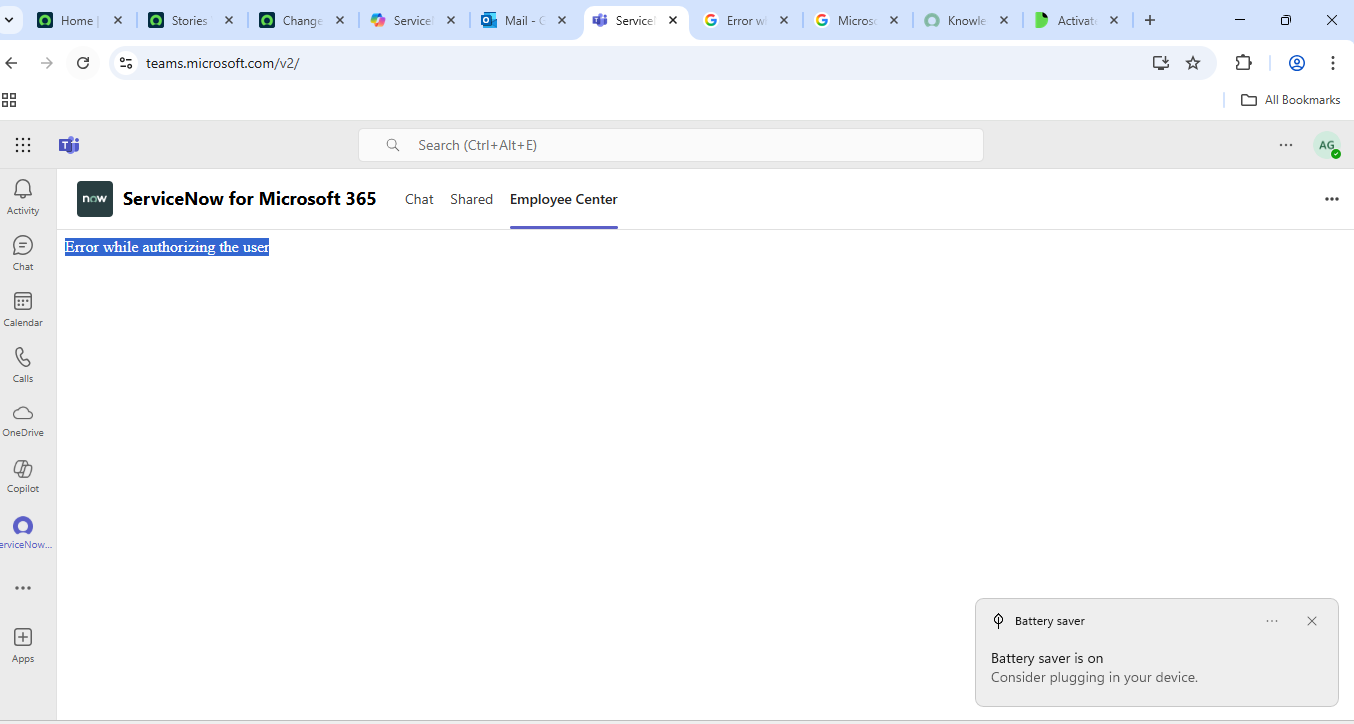Image resolution: width=1354 pixels, height=724 pixels.
Task: Open the bookmarks bar apps grid
Action: pos(9,99)
